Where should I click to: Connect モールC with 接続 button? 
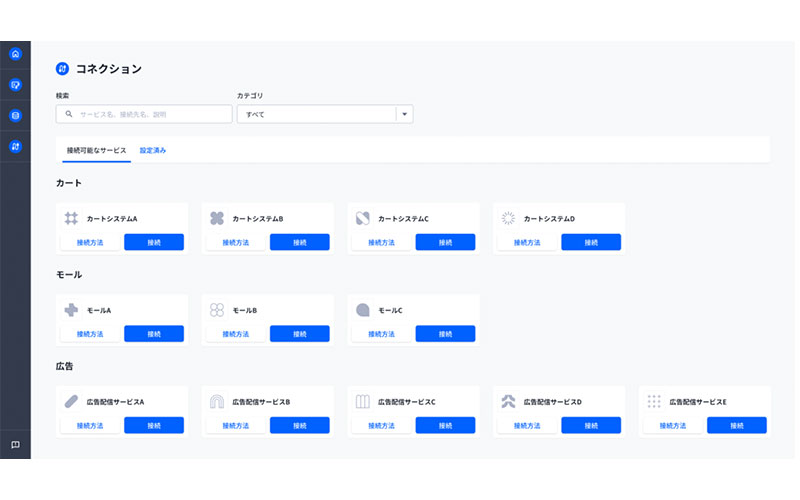click(x=445, y=334)
